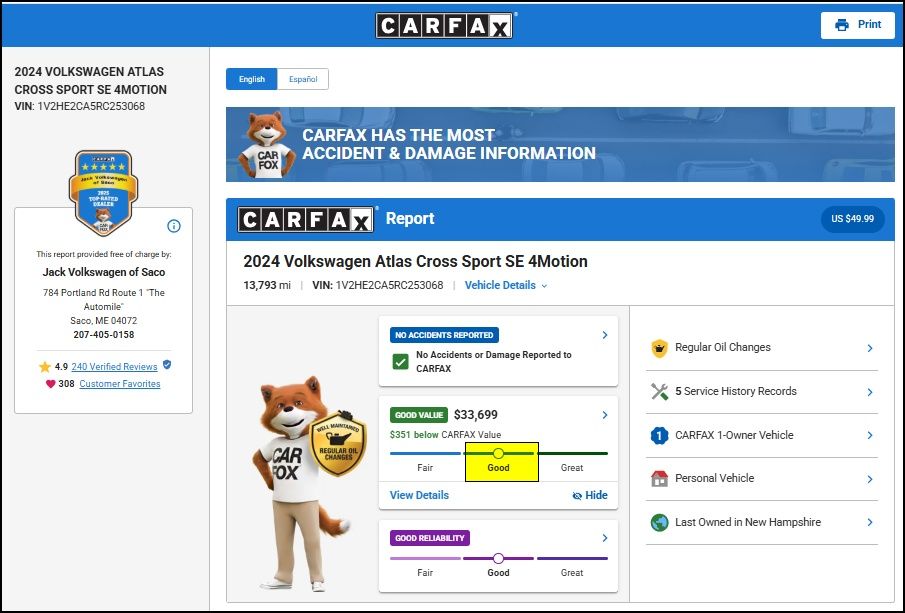
Task: Click the Regular Oil Changes shield badge
Action: (338, 443)
